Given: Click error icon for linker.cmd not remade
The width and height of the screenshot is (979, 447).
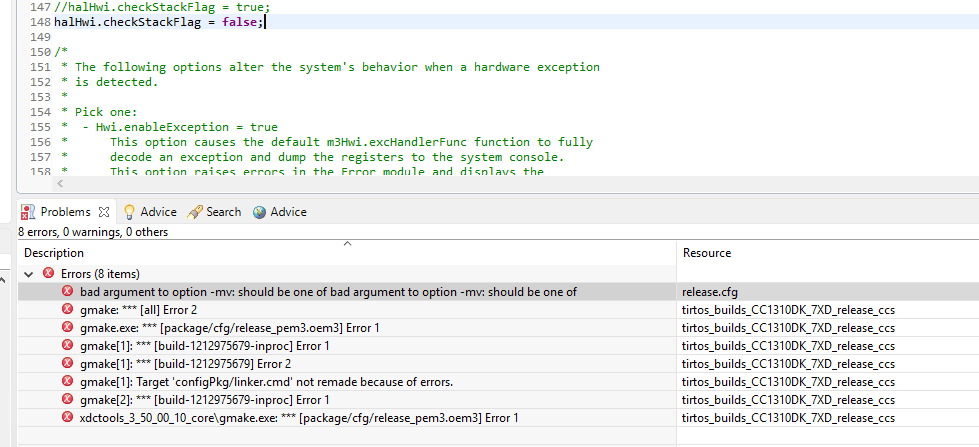Looking at the screenshot, I should (x=68, y=381).
